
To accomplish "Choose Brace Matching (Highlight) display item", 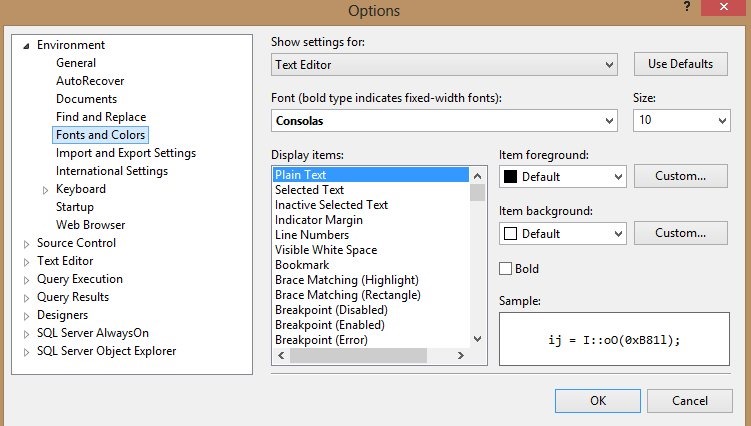I will click(x=346, y=280).
